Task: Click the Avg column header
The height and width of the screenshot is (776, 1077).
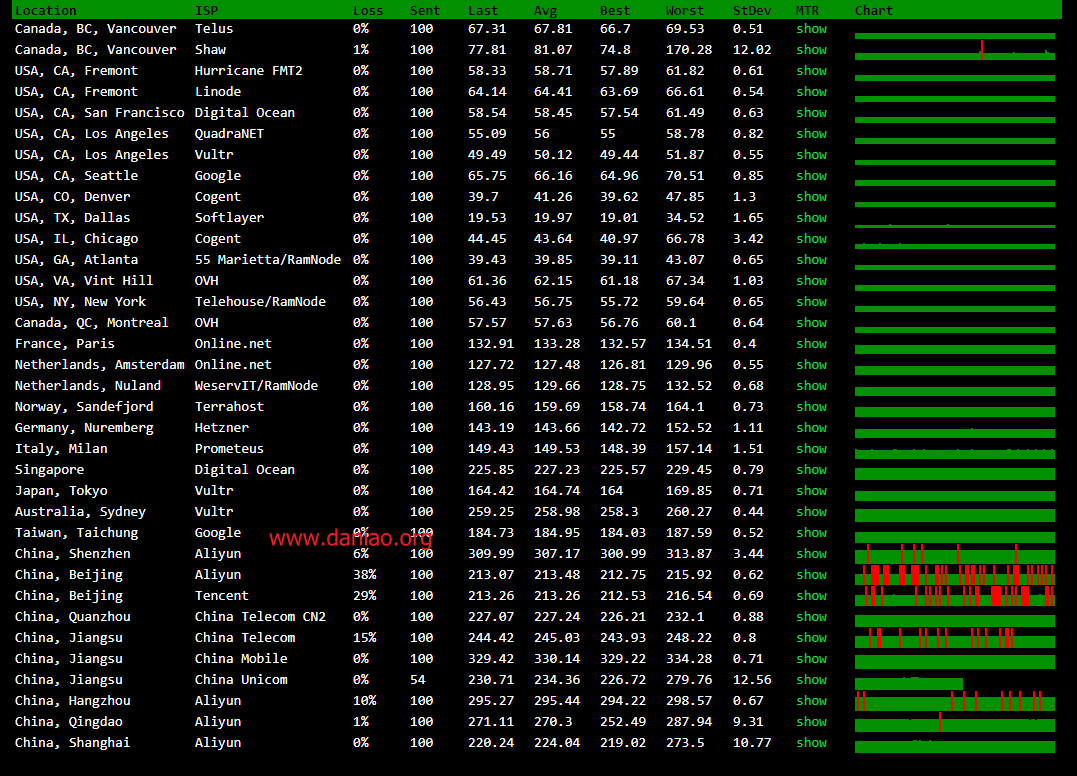Action: pos(545,11)
